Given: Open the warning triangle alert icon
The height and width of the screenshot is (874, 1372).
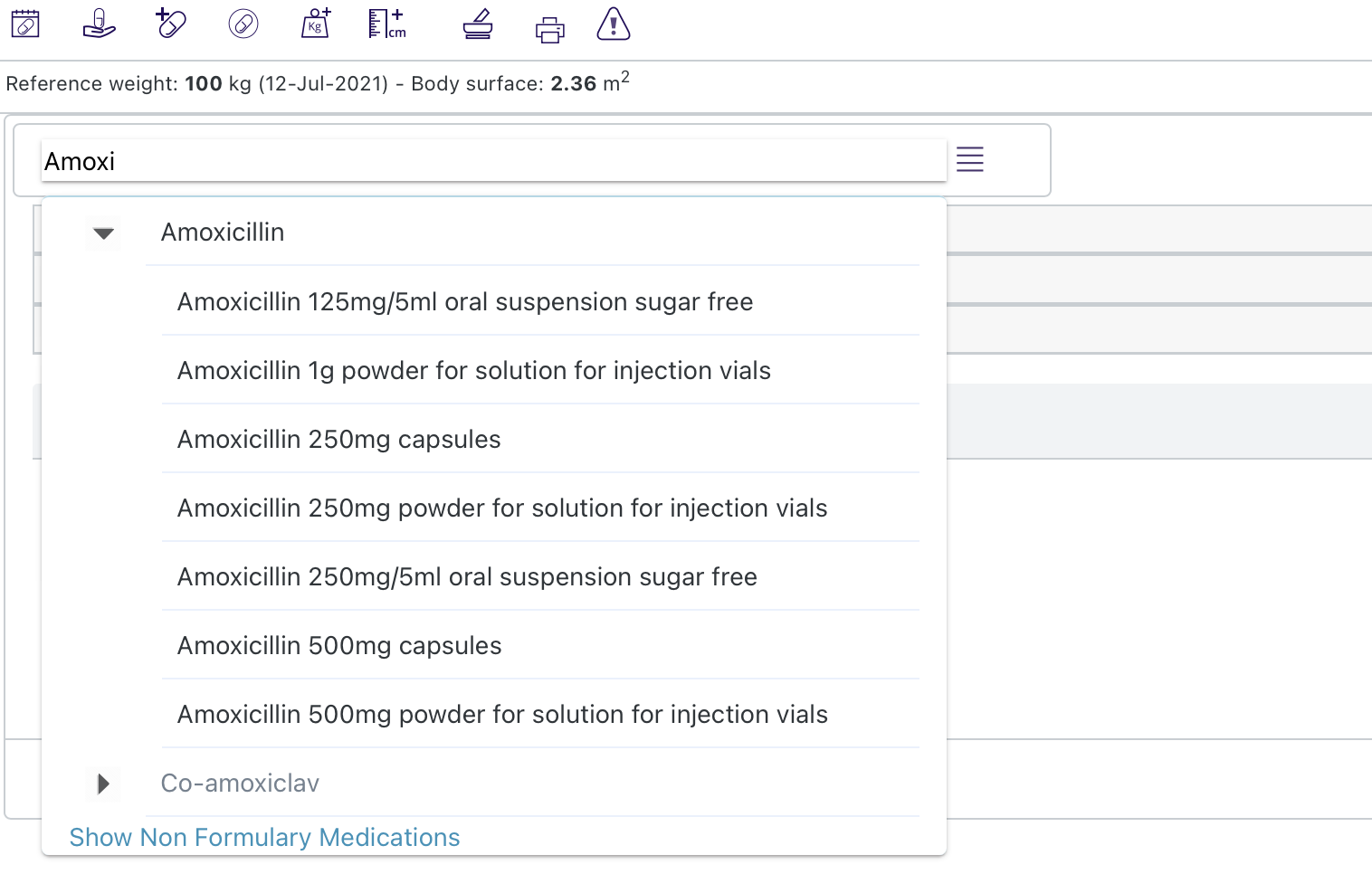Looking at the screenshot, I should [613, 24].
